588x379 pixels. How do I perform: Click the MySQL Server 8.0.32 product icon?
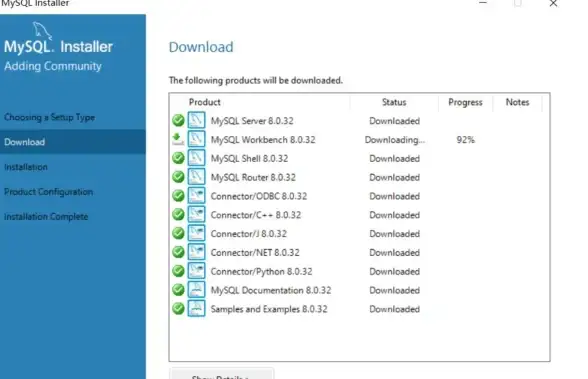coord(196,120)
